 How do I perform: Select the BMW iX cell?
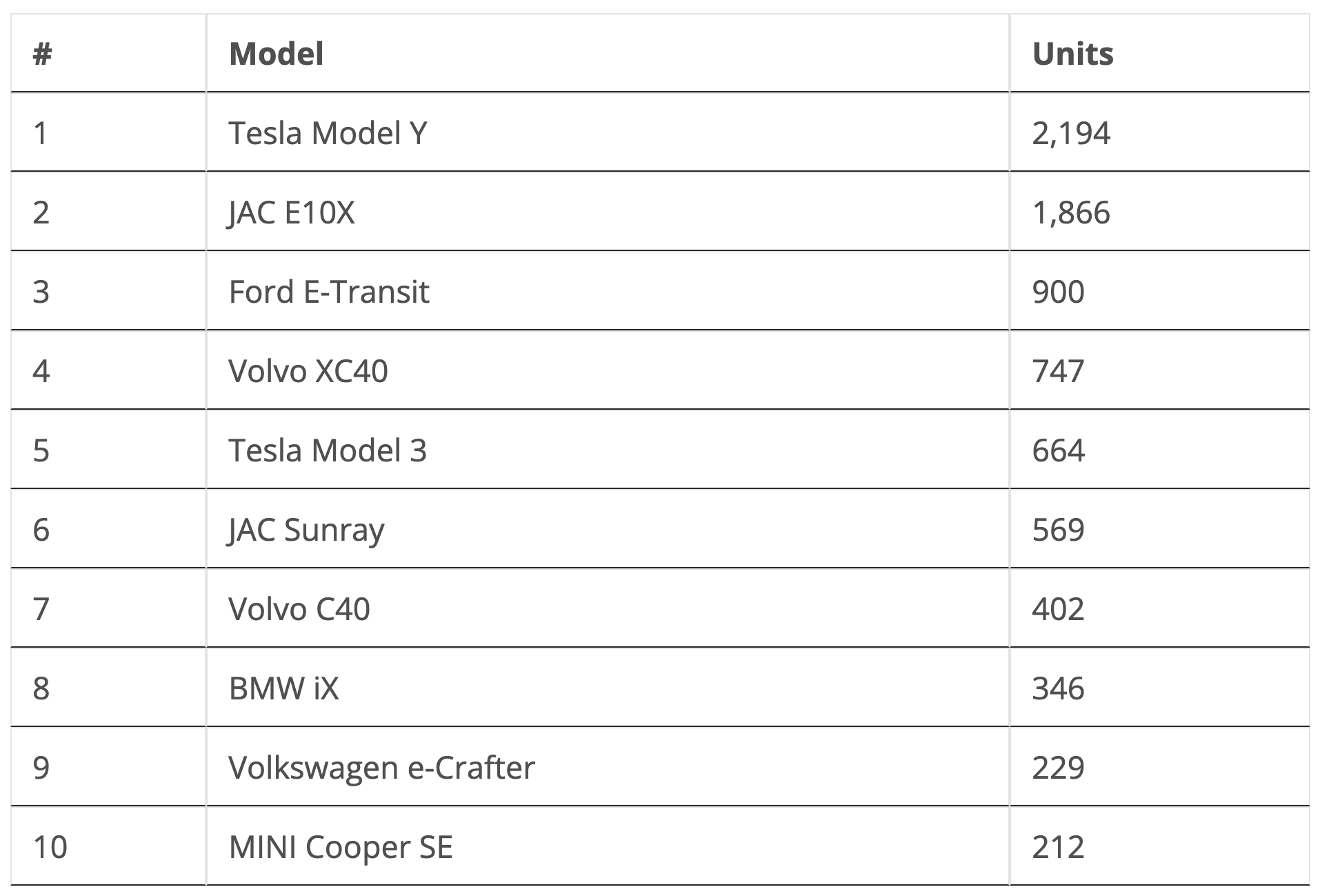tap(283, 688)
